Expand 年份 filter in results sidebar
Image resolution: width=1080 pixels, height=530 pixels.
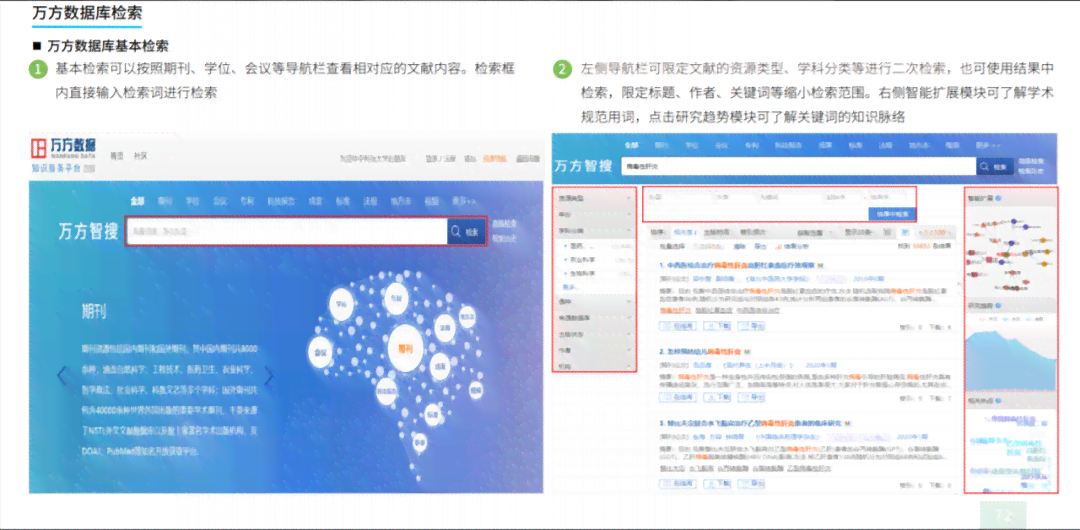(x=595, y=214)
